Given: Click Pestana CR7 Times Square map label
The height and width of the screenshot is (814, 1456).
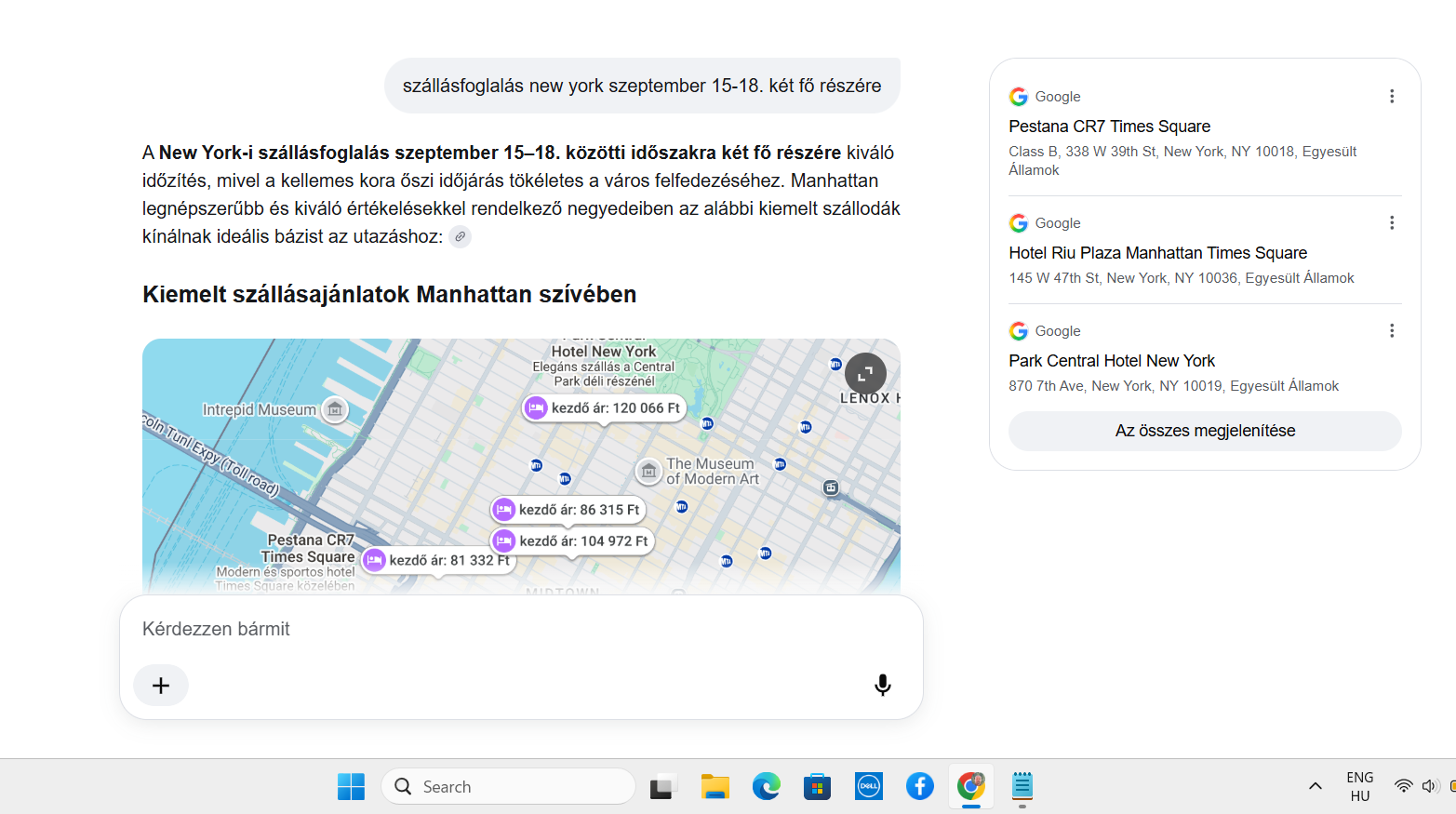Looking at the screenshot, I should pyautogui.click(x=310, y=548).
